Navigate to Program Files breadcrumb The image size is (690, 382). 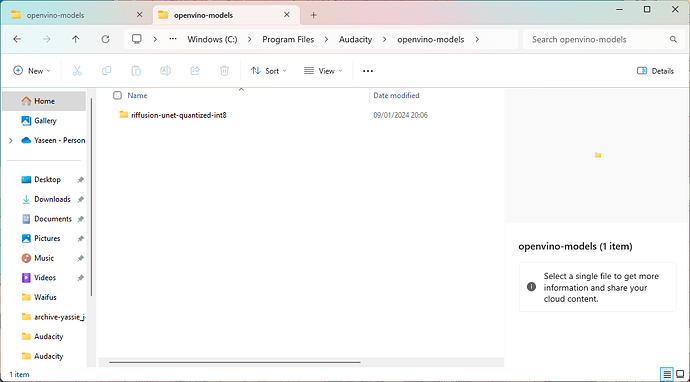[288, 39]
